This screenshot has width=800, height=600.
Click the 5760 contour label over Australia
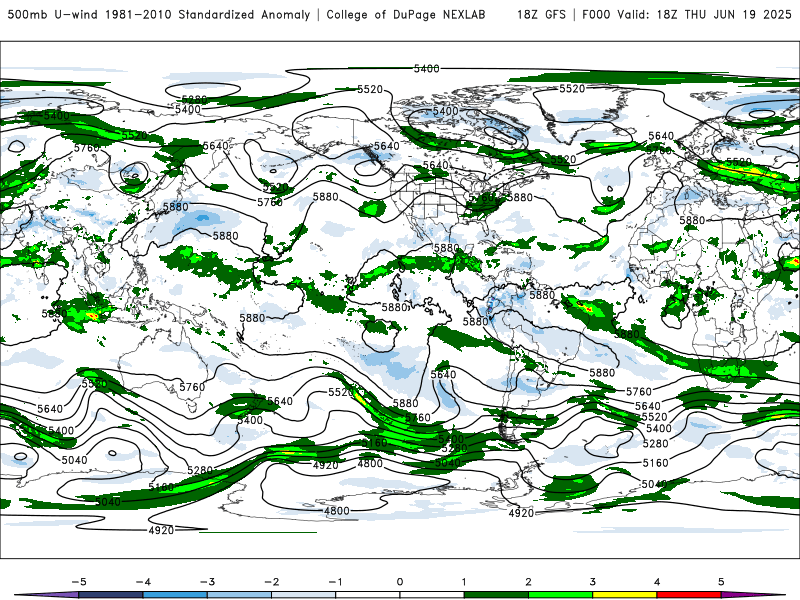tap(192, 387)
